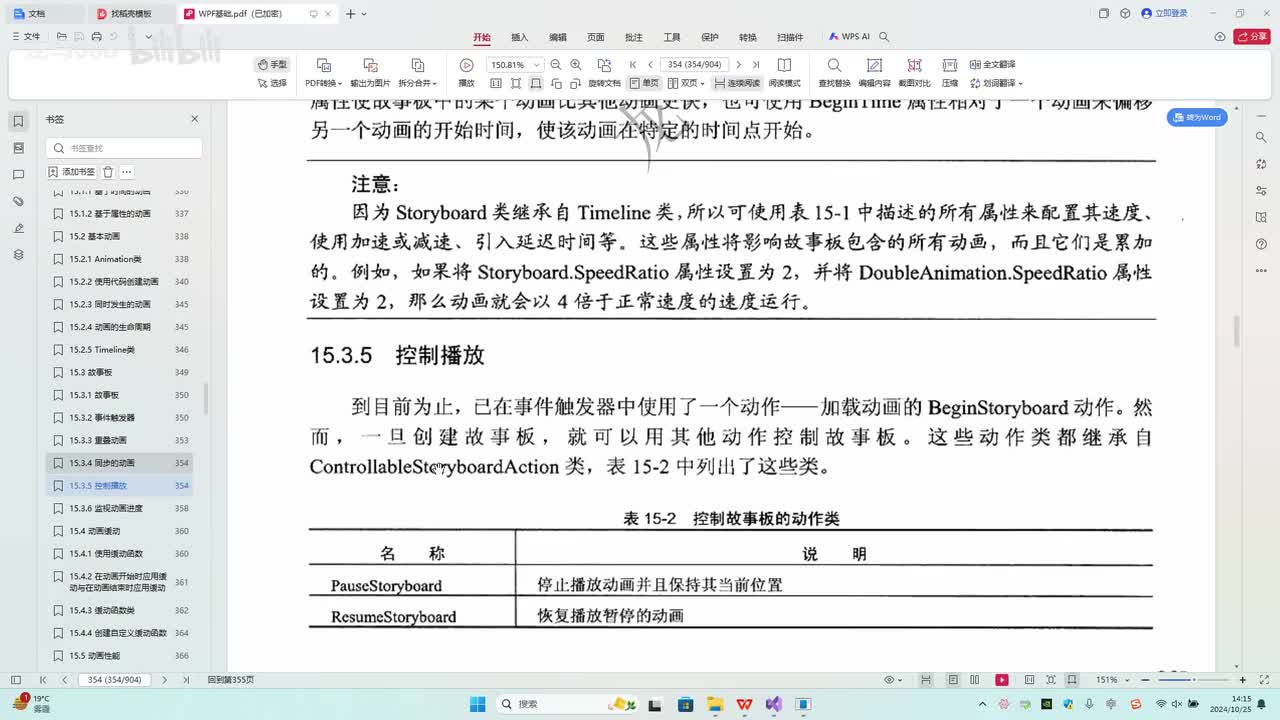Toggle Continuous Reading (连续阅读) mode

(736, 83)
